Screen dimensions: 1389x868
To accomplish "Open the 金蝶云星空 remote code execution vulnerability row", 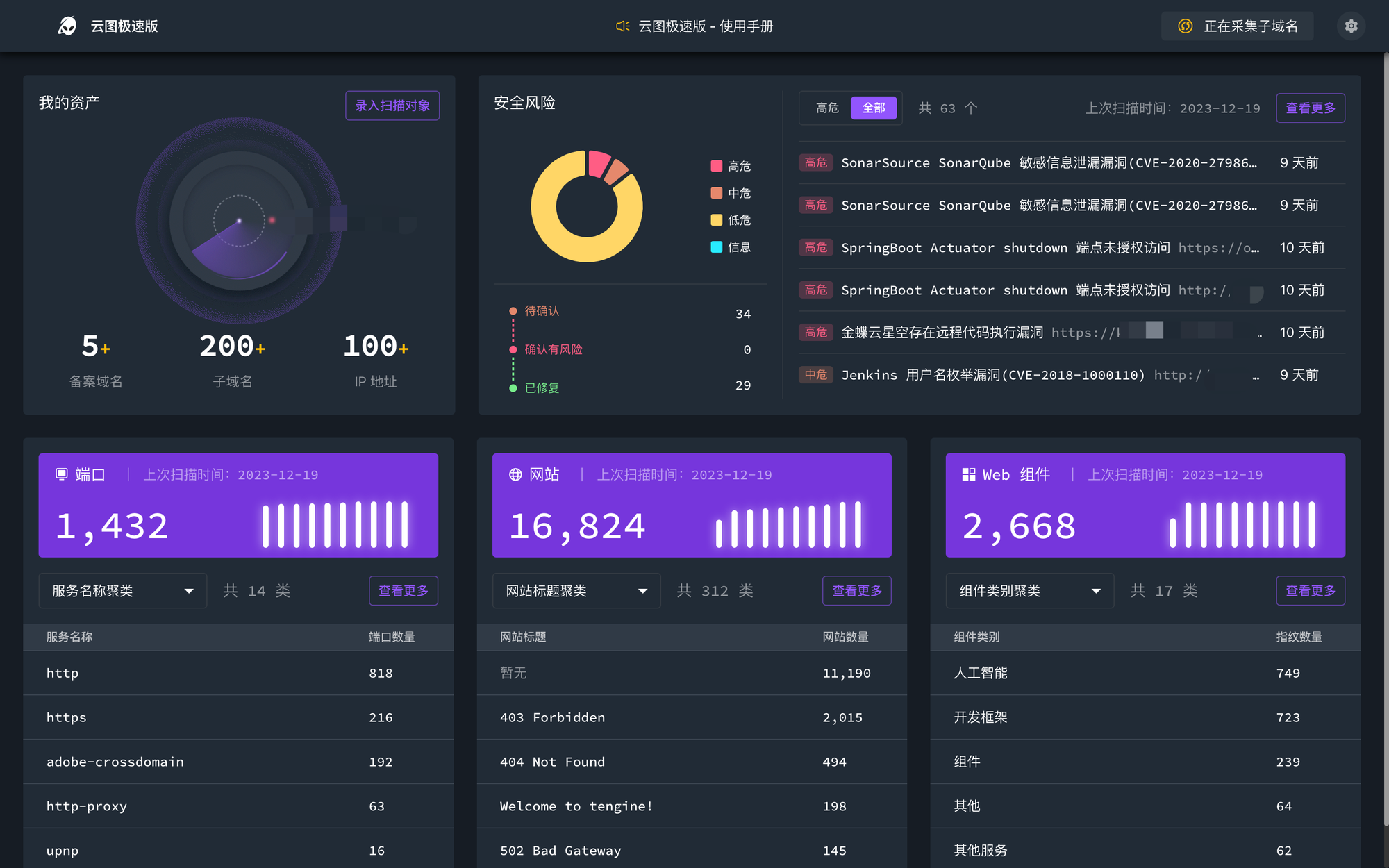I will (941, 333).
